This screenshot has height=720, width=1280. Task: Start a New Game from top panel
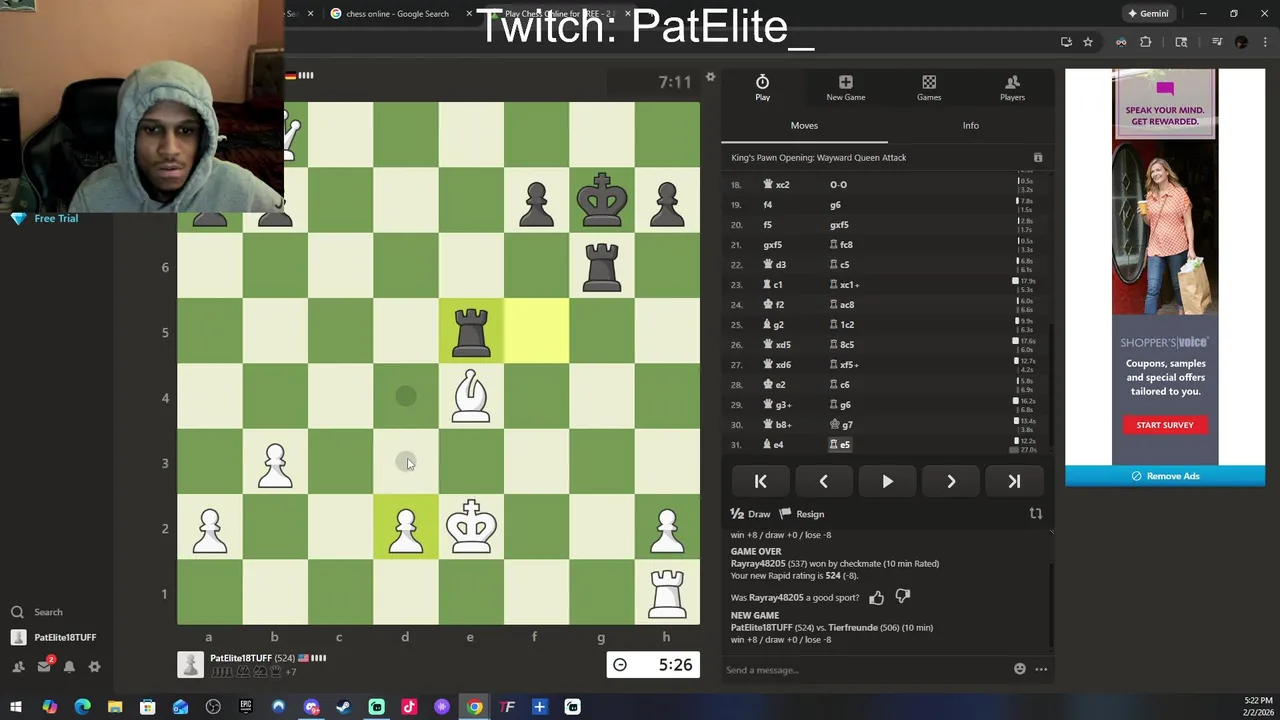tap(846, 88)
